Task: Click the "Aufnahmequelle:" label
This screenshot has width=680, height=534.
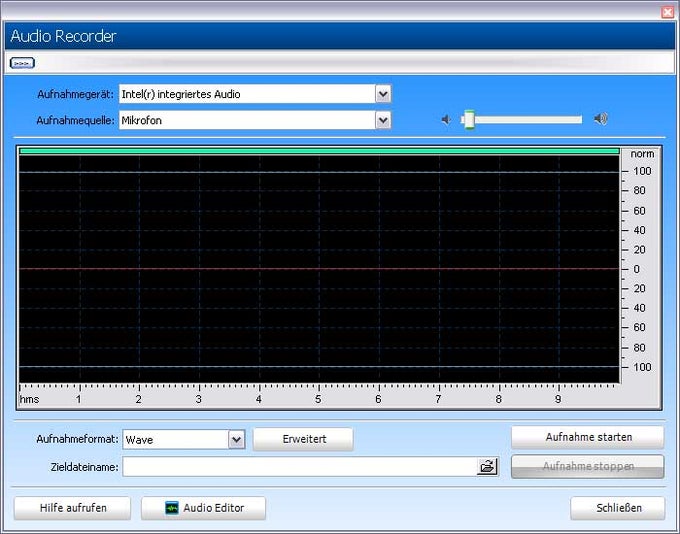Action: point(75,120)
